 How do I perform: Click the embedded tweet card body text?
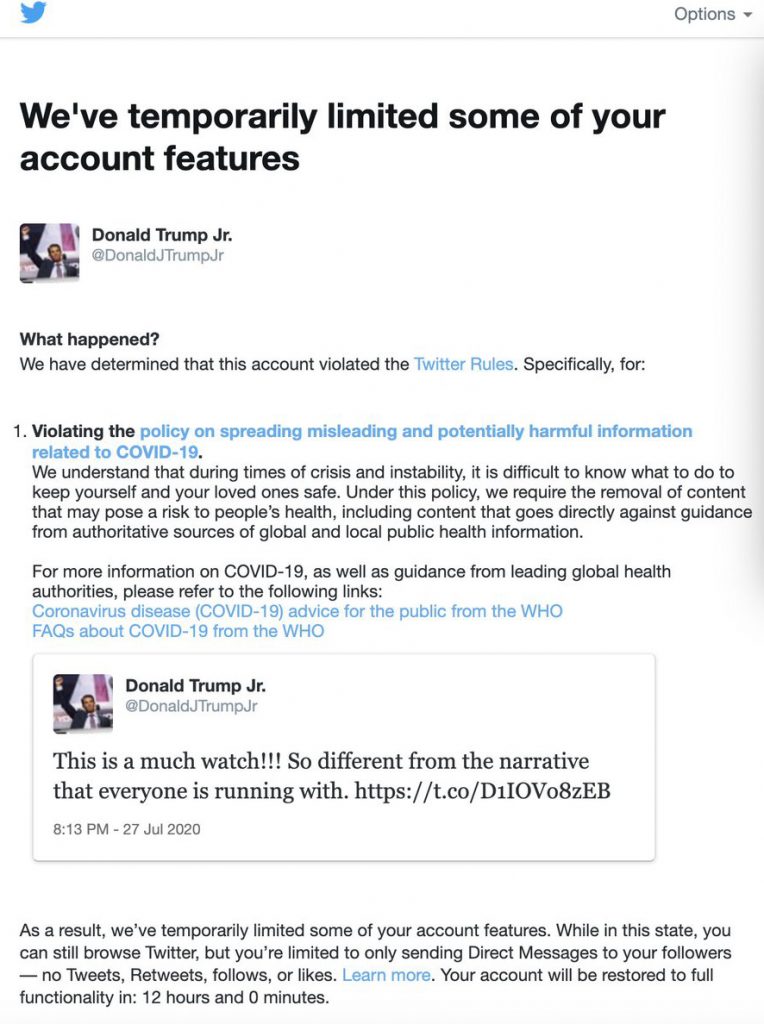pos(332,776)
